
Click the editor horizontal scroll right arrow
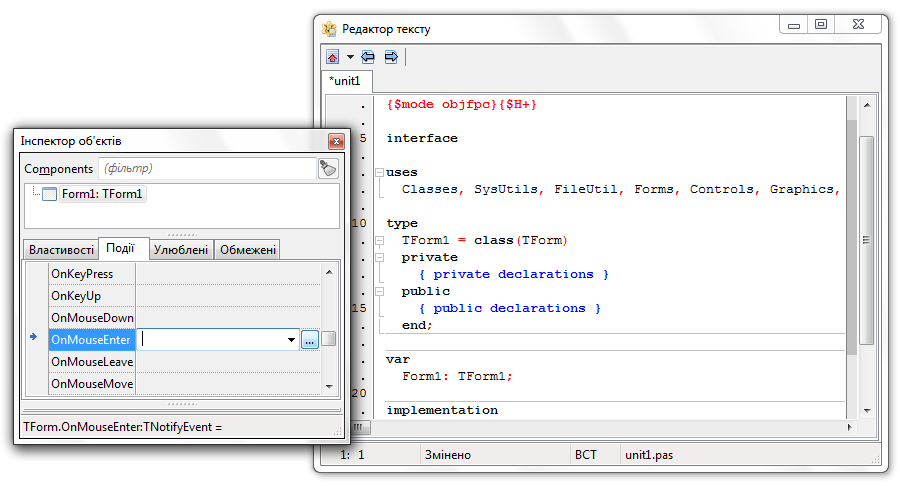850,427
